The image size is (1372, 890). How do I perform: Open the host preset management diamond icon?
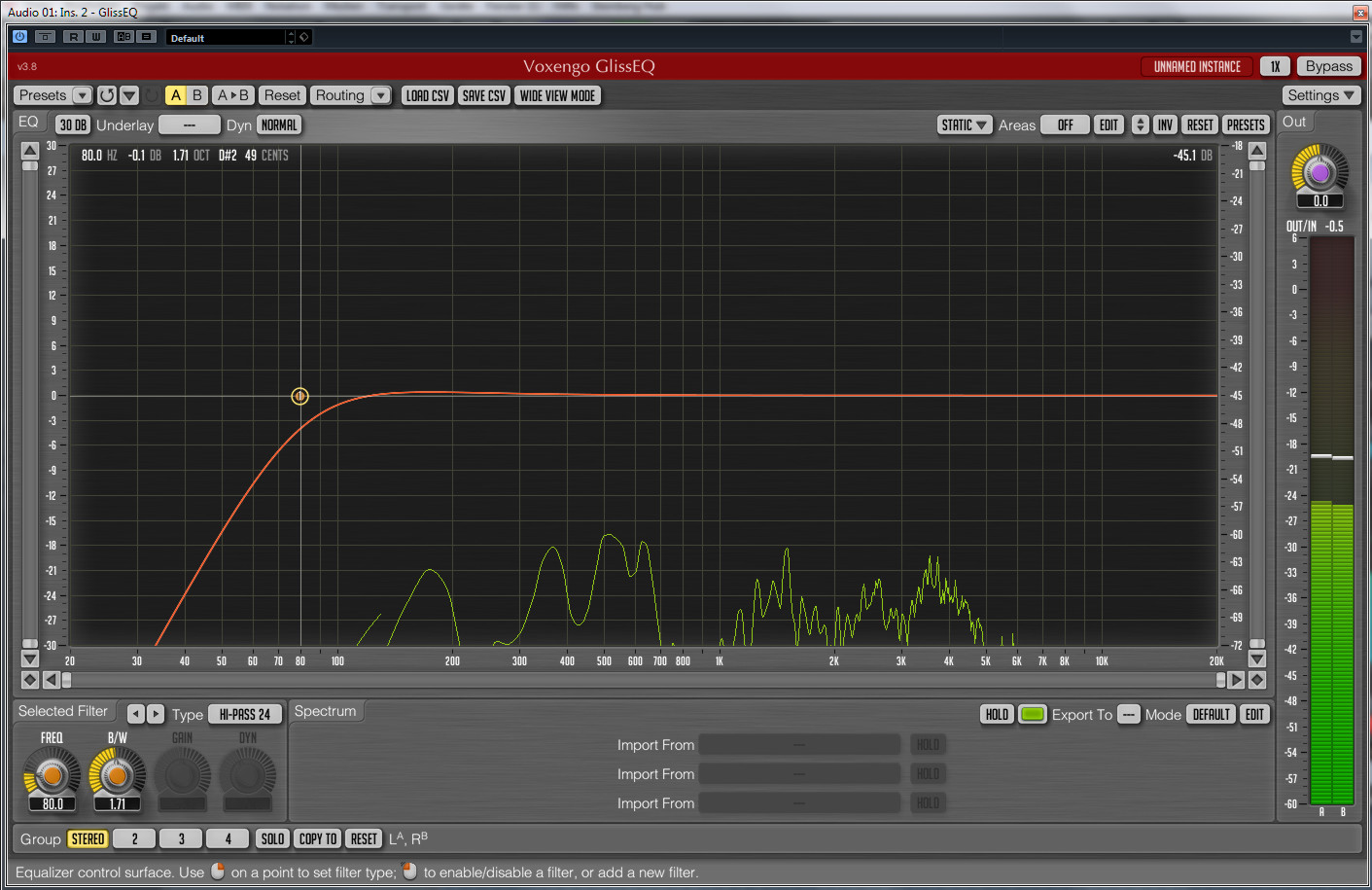(x=304, y=37)
